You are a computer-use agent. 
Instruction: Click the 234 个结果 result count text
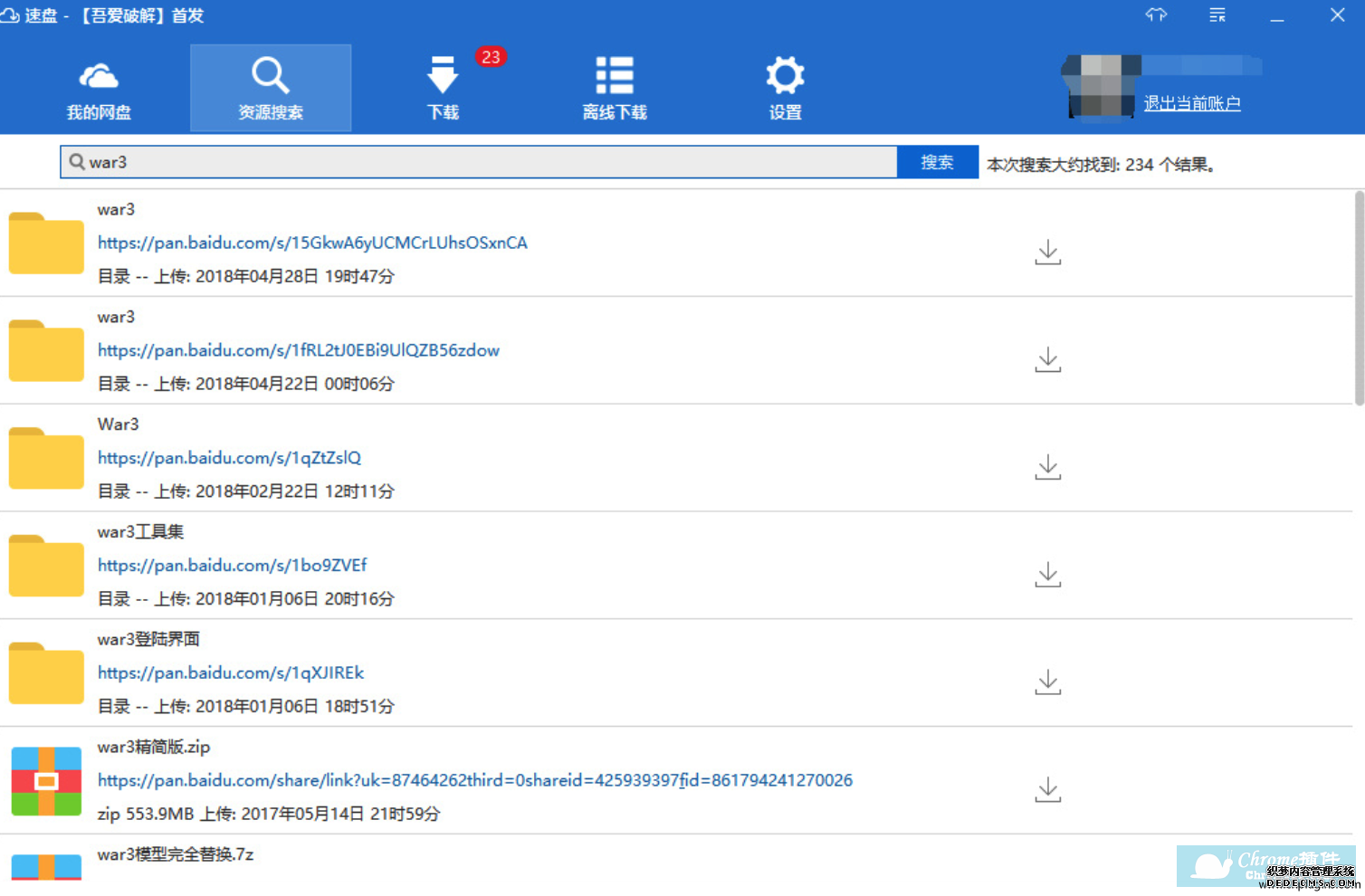[x=1169, y=165]
